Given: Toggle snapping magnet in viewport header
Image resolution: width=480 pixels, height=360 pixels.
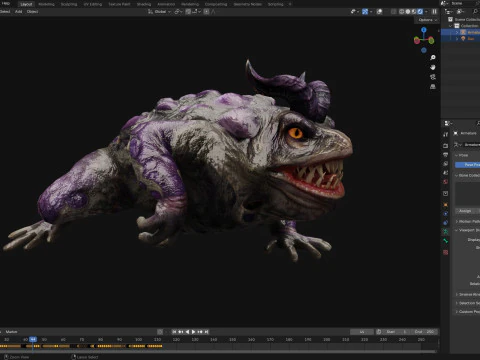Looking at the screenshot, I should [188, 12].
